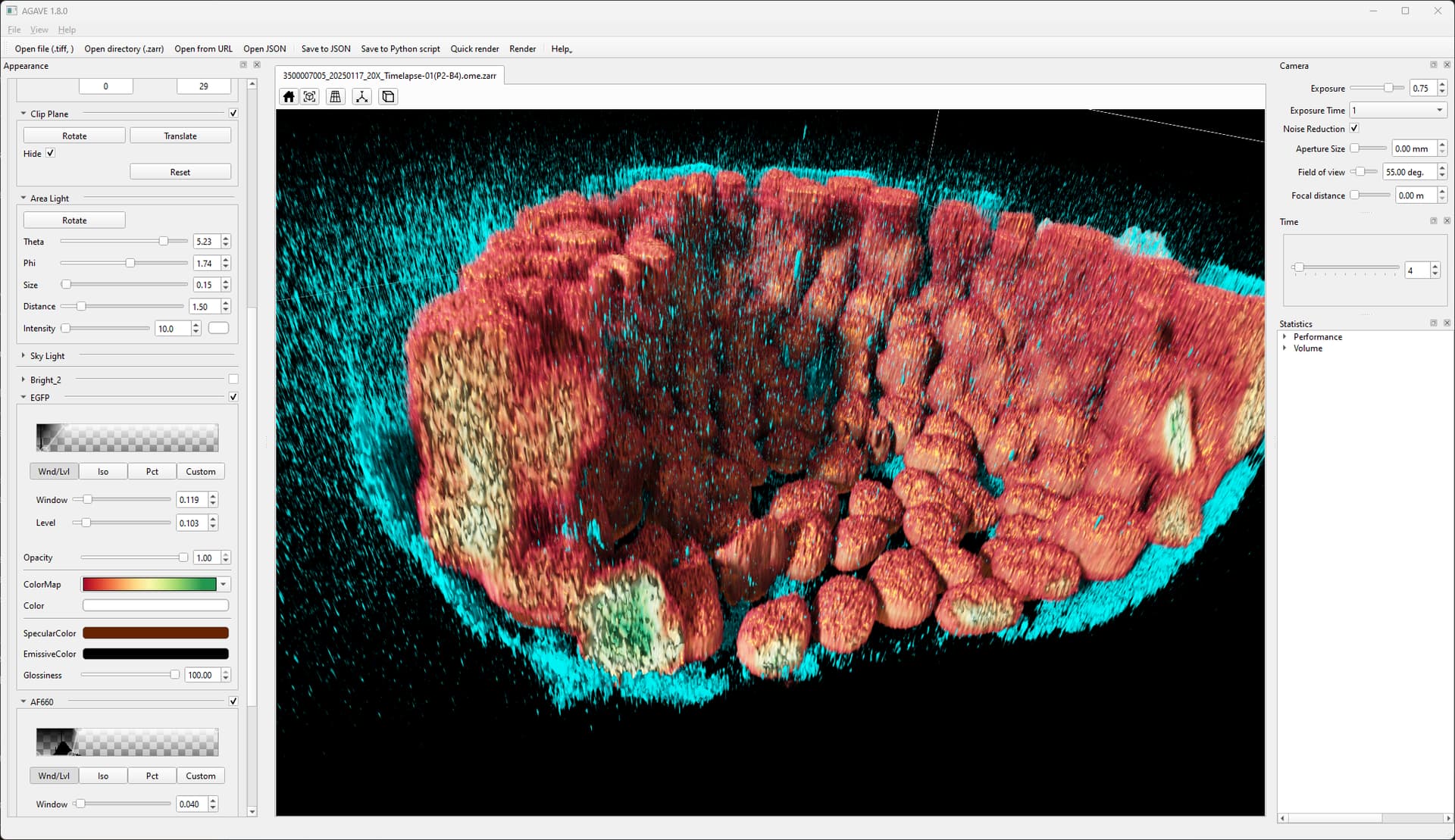The height and width of the screenshot is (840, 1455).
Task: Toggle the bounding box cube icon
Action: 388,96
